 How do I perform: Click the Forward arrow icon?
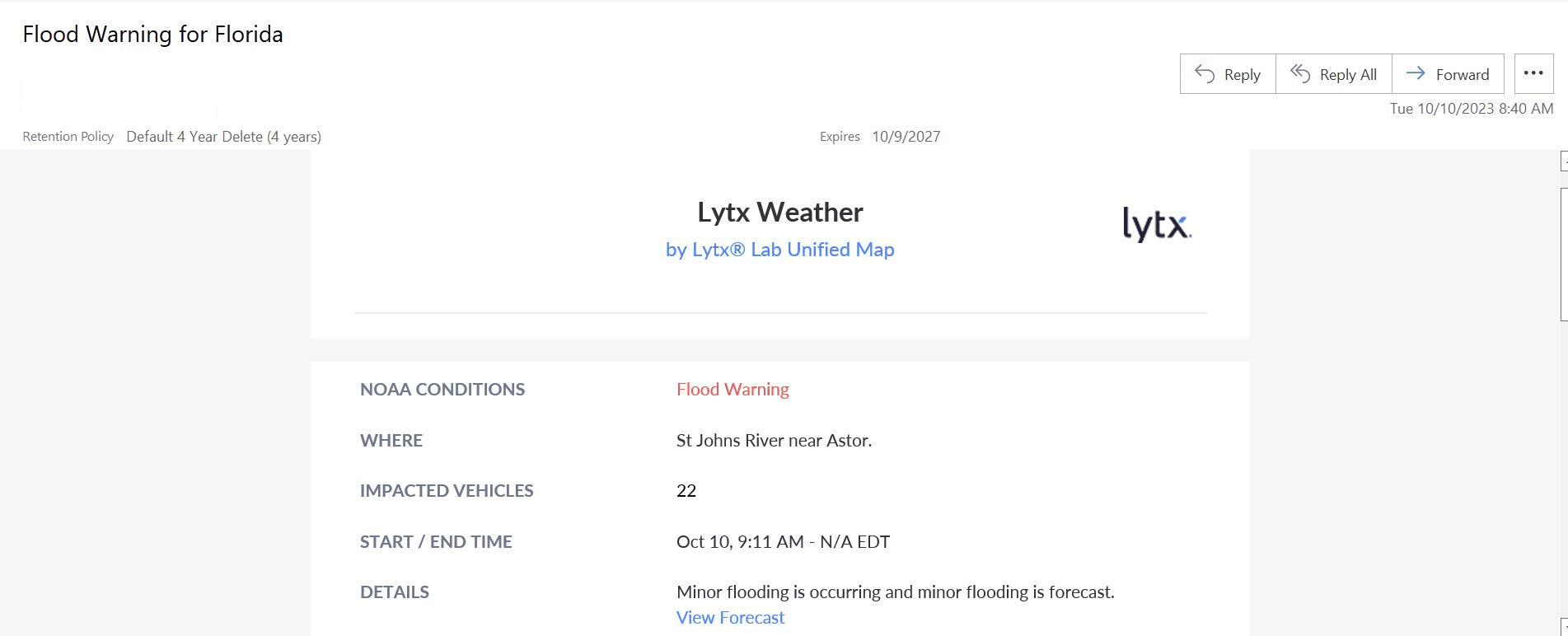(1416, 73)
